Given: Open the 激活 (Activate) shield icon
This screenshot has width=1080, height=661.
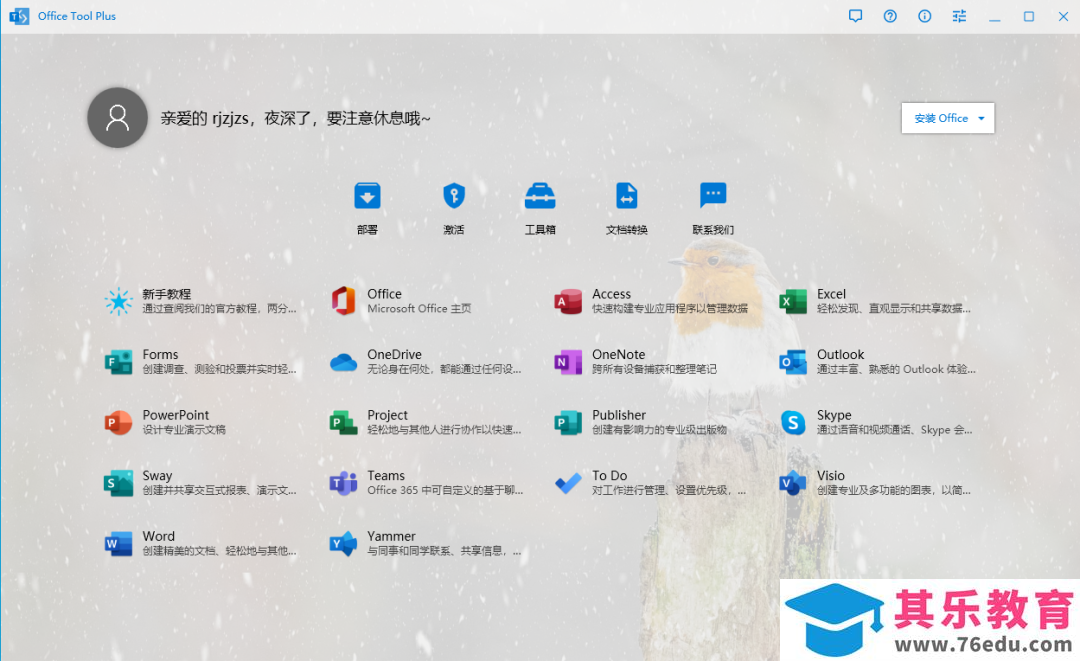Looking at the screenshot, I should (x=454, y=196).
